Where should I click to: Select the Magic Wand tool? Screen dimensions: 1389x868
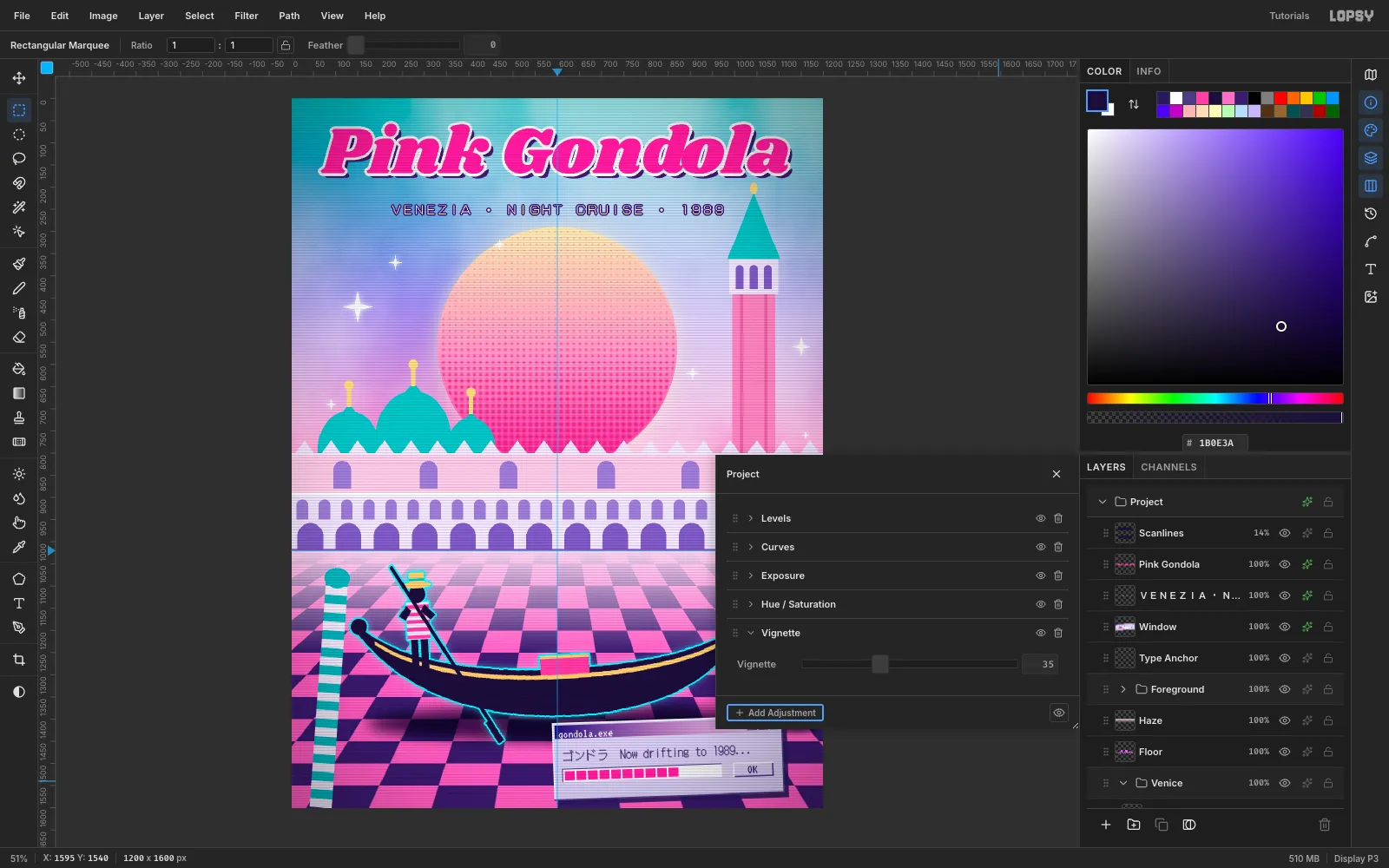(x=19, y=207)
